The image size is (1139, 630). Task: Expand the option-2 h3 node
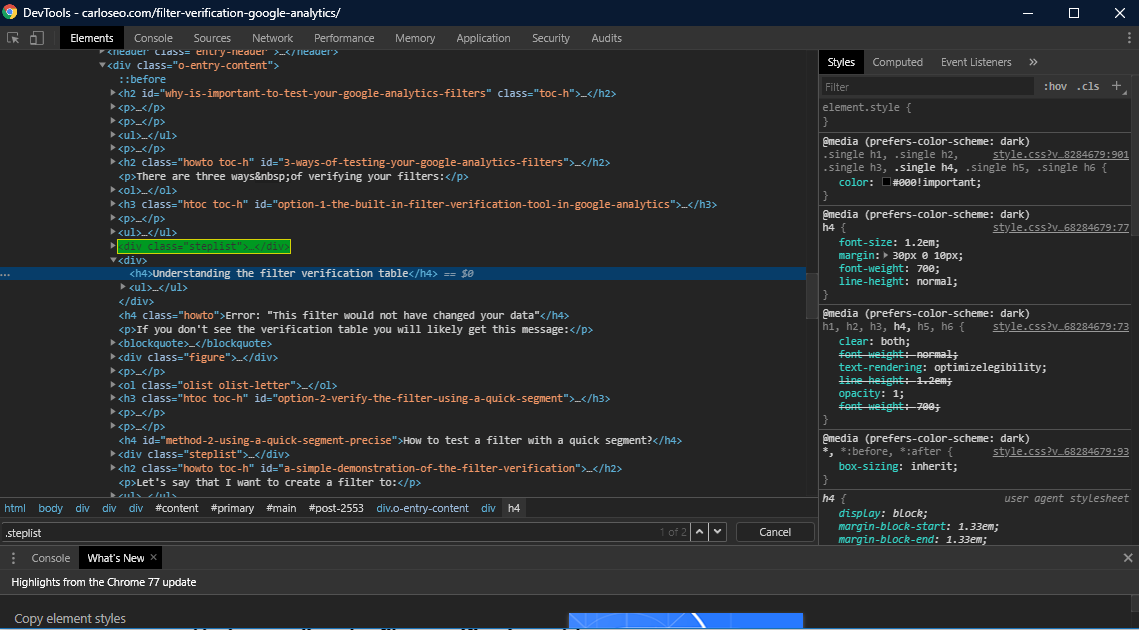[x=113, y=398]
